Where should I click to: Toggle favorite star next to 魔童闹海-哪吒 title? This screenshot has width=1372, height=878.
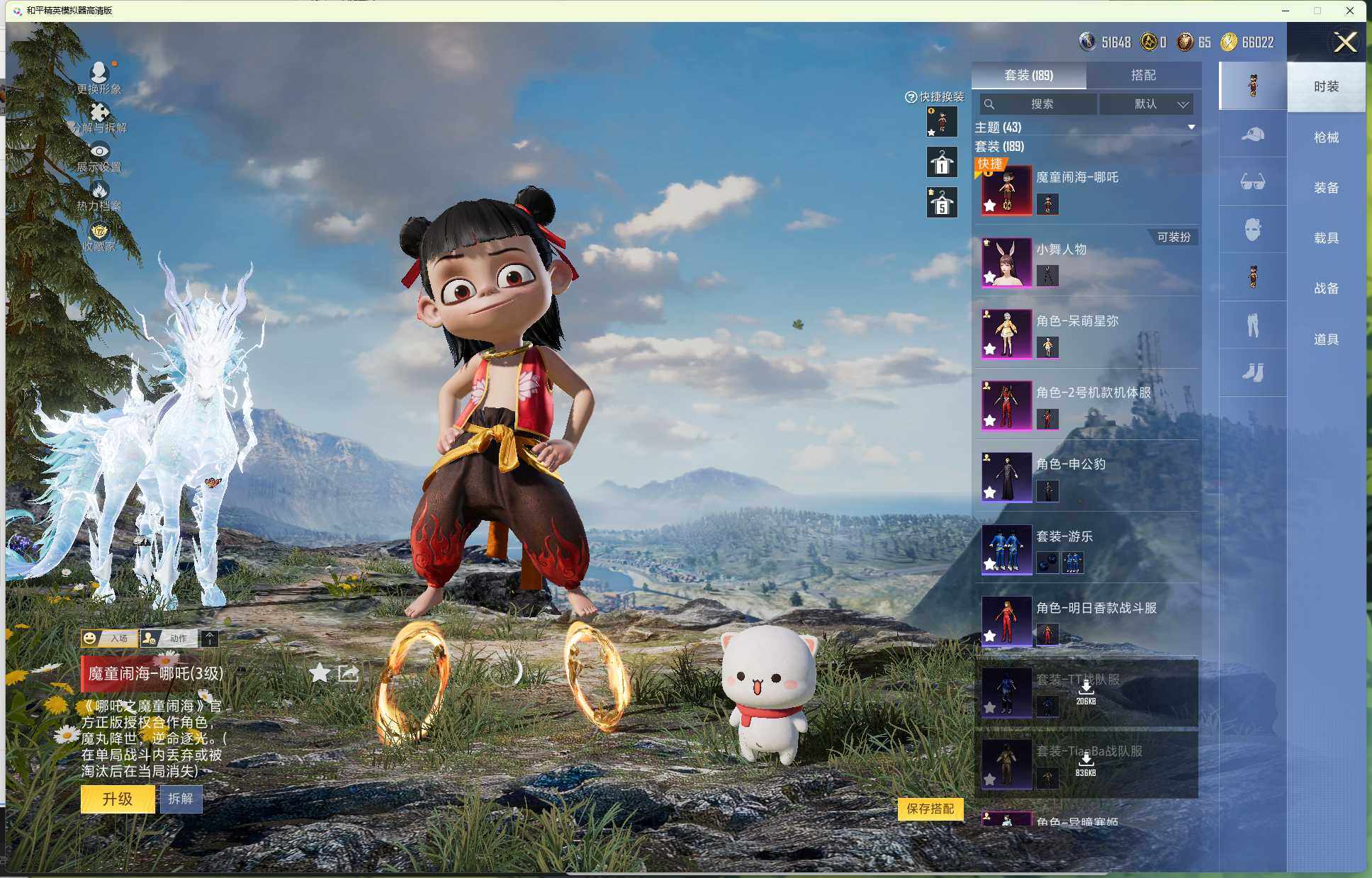pyautogui.click(x=320, y=673)
